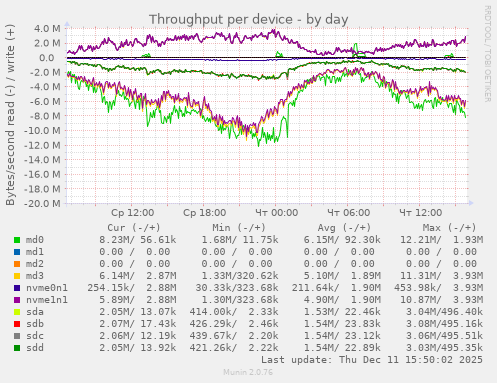
Task: Click the 'Last update: Thu Dec 11 15:50:02 2025' text
Action: (x=372, y=360)
